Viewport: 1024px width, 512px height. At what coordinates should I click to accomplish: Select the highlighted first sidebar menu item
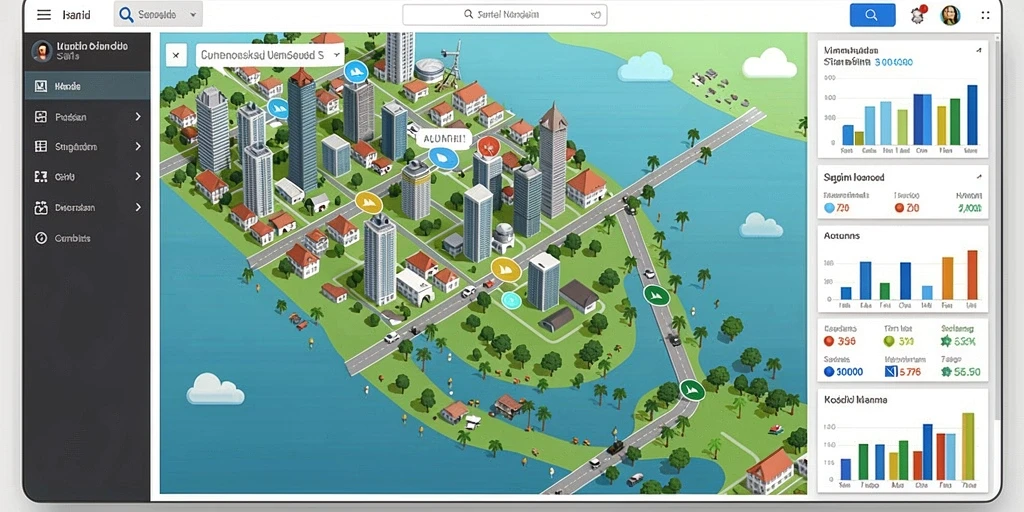point(88,86)
